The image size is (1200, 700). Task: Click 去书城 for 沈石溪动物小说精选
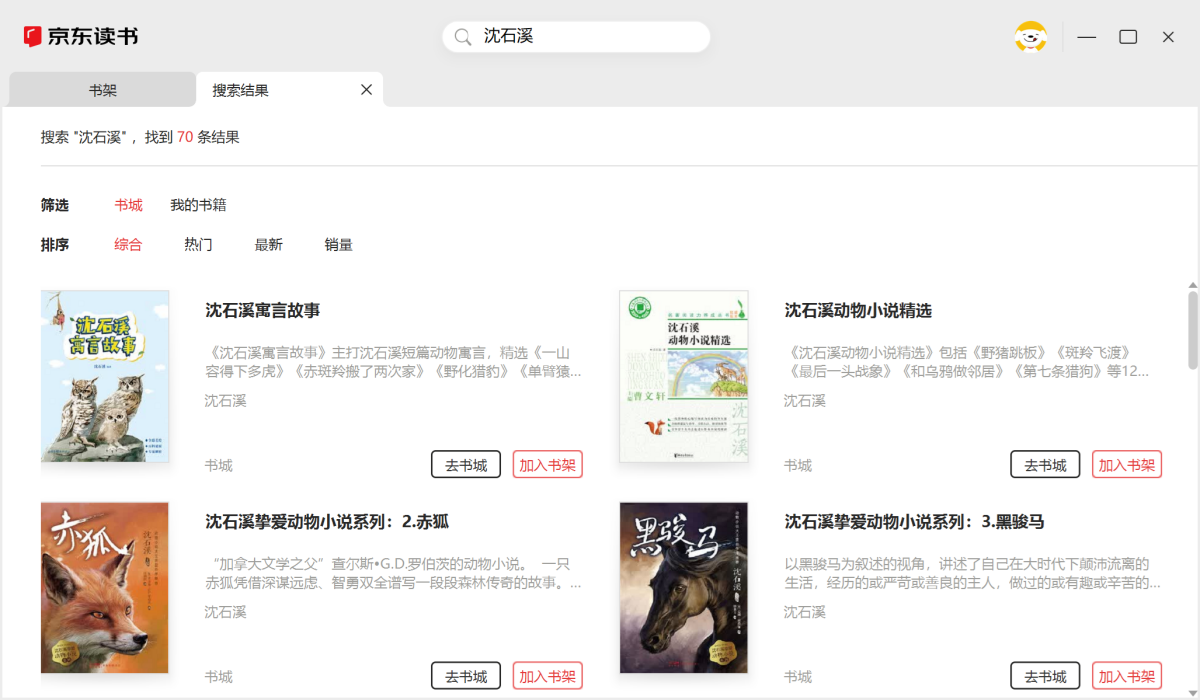click(x=1045, y=465)
